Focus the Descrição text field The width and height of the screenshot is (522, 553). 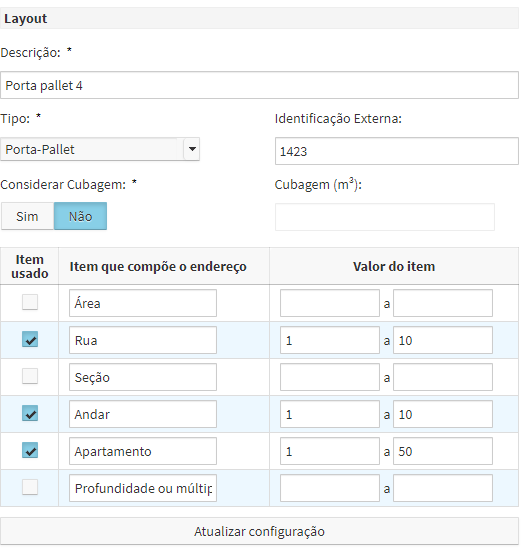[259, 85]
